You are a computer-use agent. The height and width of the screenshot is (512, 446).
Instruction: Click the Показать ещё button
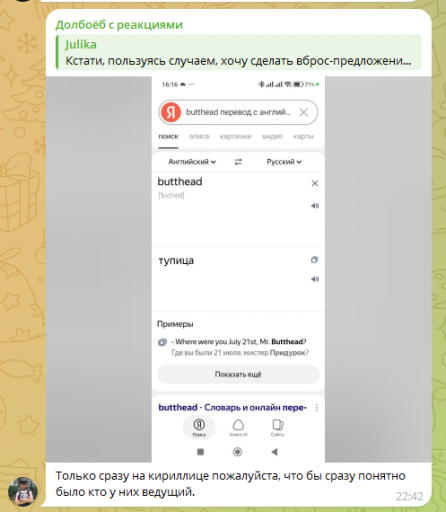pos(238,374)
